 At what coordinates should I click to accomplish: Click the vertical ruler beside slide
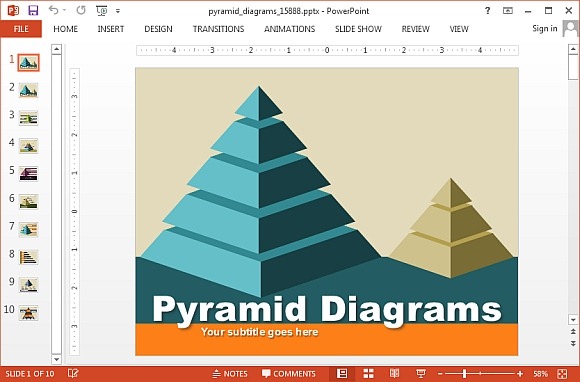coord(74,212)
